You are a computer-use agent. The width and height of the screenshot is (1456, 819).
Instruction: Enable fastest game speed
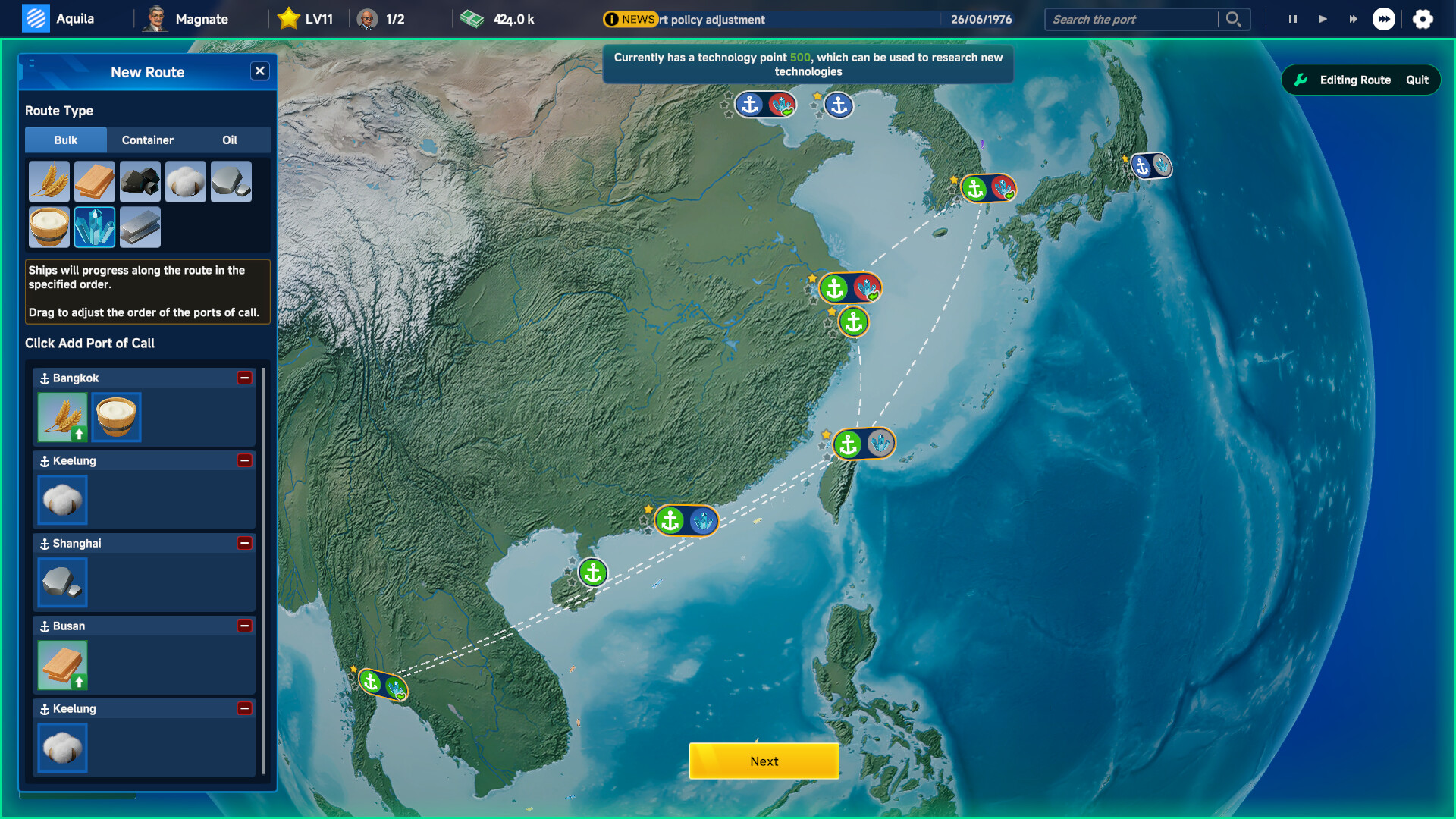1384,19
